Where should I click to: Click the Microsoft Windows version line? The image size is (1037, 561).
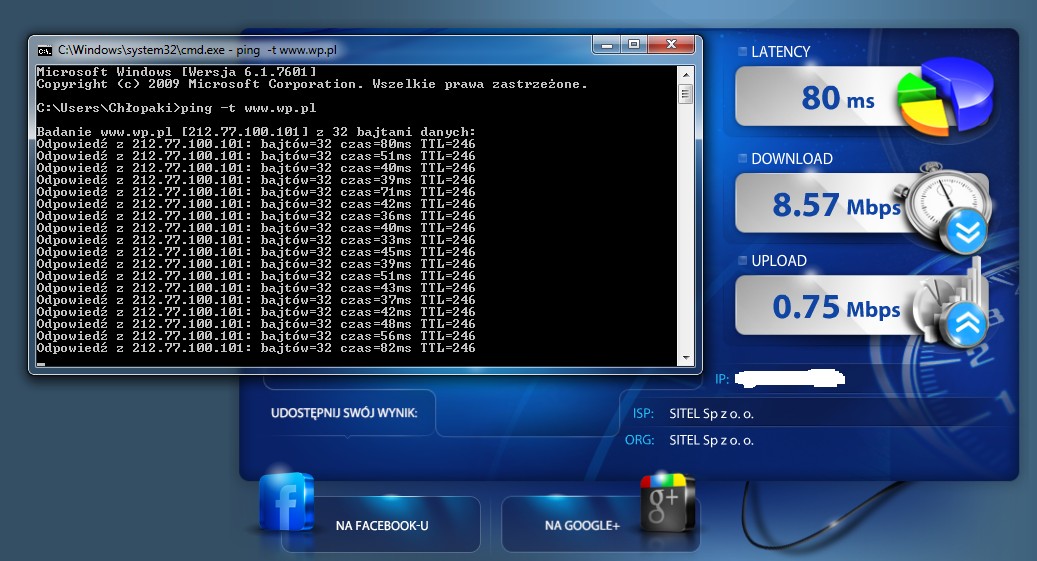click(177, 71)
